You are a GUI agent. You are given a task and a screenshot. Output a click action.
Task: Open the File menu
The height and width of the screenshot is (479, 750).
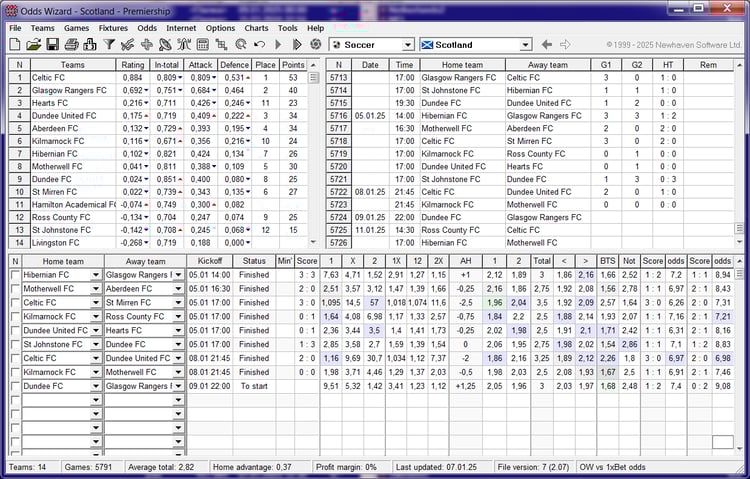click(x=15, y=28)
